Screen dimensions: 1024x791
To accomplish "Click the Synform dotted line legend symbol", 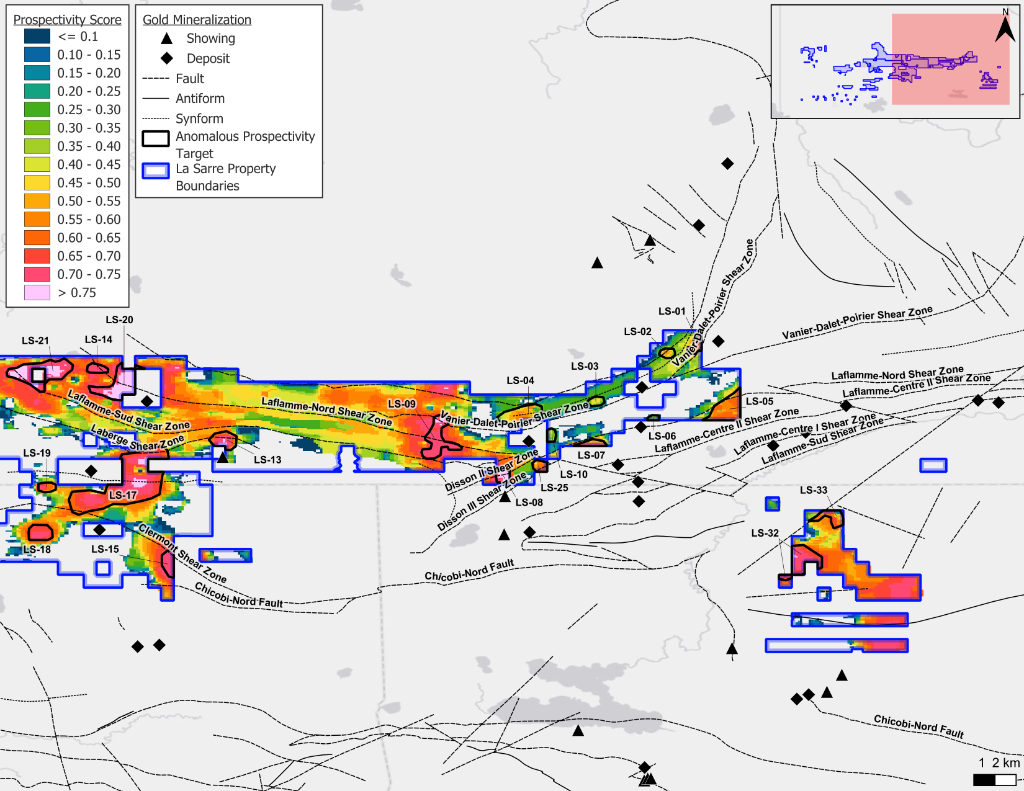I will 155,118.
